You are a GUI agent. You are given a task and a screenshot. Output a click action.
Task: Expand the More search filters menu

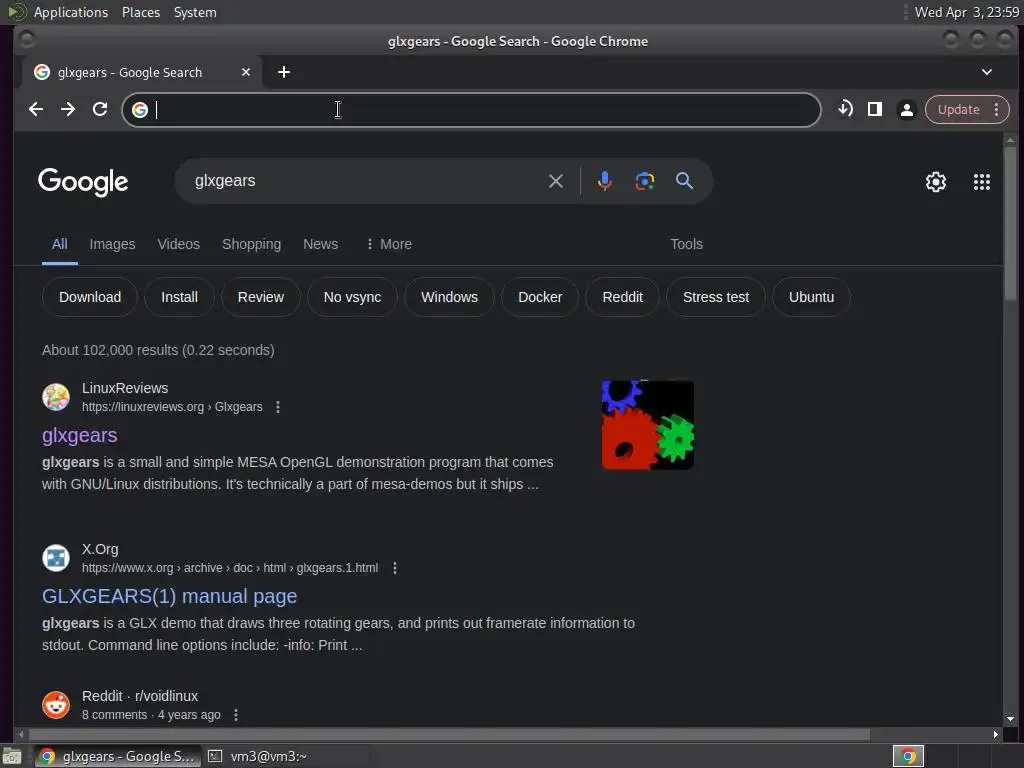(x=389, y=244)
